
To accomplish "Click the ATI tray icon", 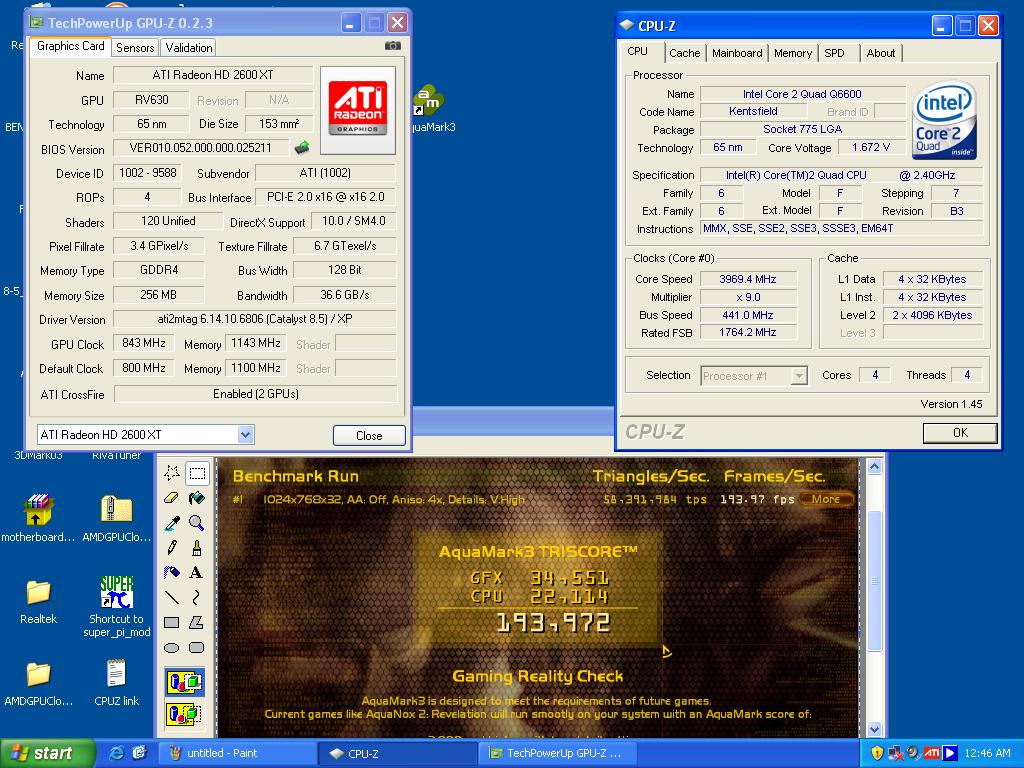I will [x=932, y=753].
